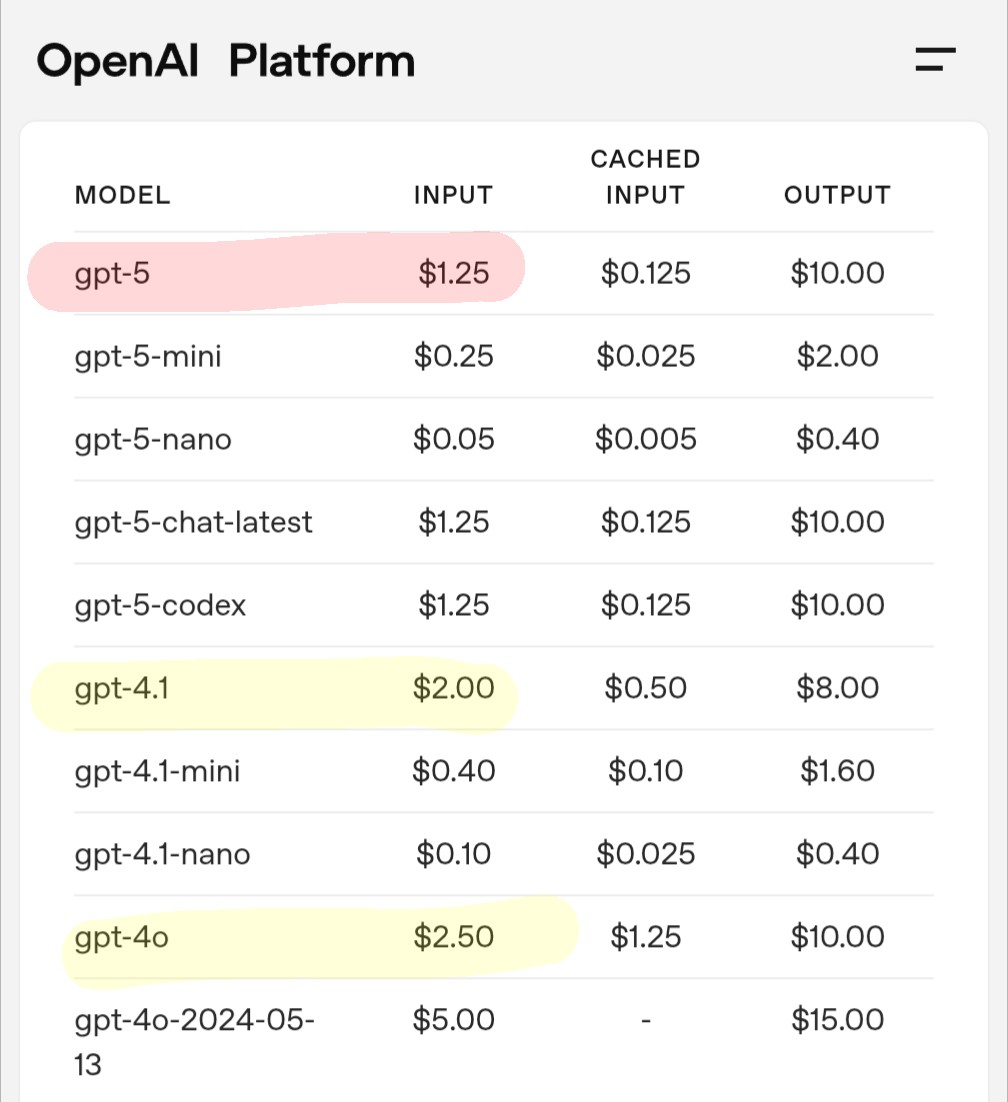This screenshot has width=1008, height=1102.
Task: Click the gpt-4.1-mini model name
Action: (157, 771)
